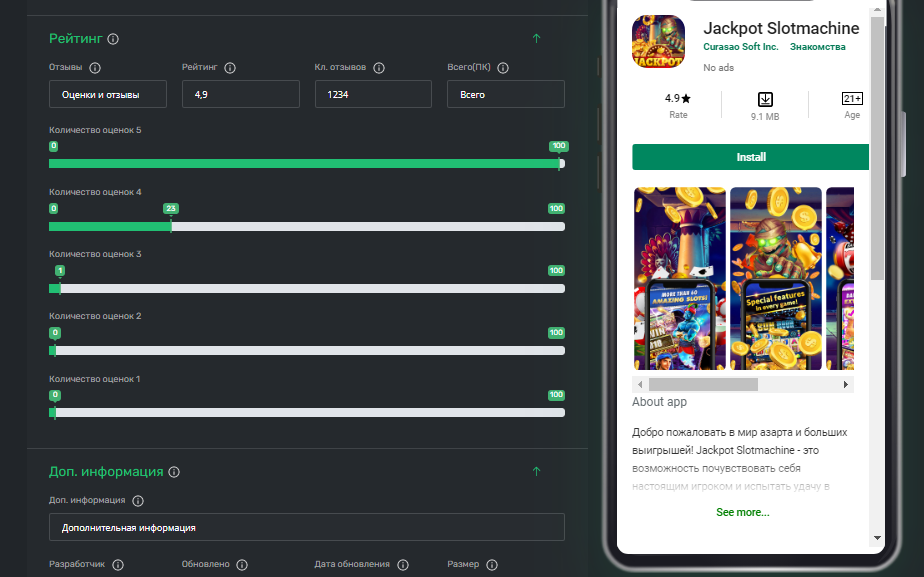Adjust the Количество оценок 3 slider handle
924x577 pixels.
tap(60, 289)
